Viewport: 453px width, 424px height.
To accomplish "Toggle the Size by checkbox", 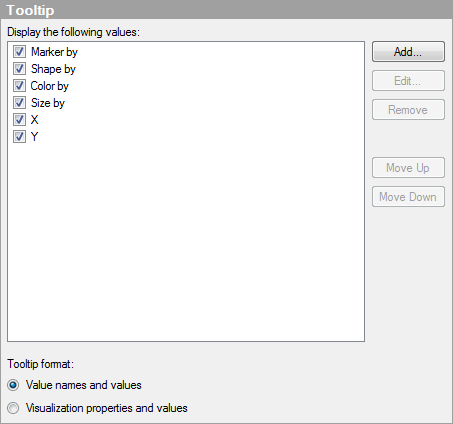I will [x=19, y=103].
